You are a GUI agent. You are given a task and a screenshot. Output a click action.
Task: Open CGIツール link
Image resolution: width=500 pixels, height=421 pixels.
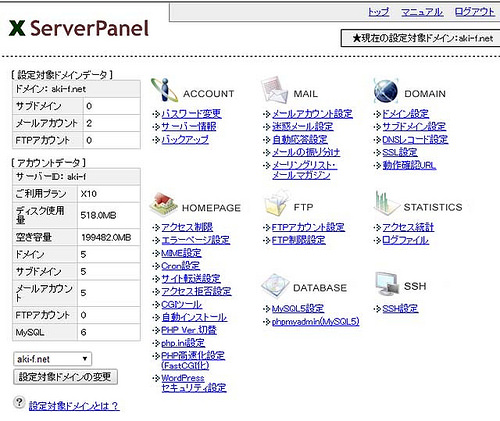pos(182,304)
